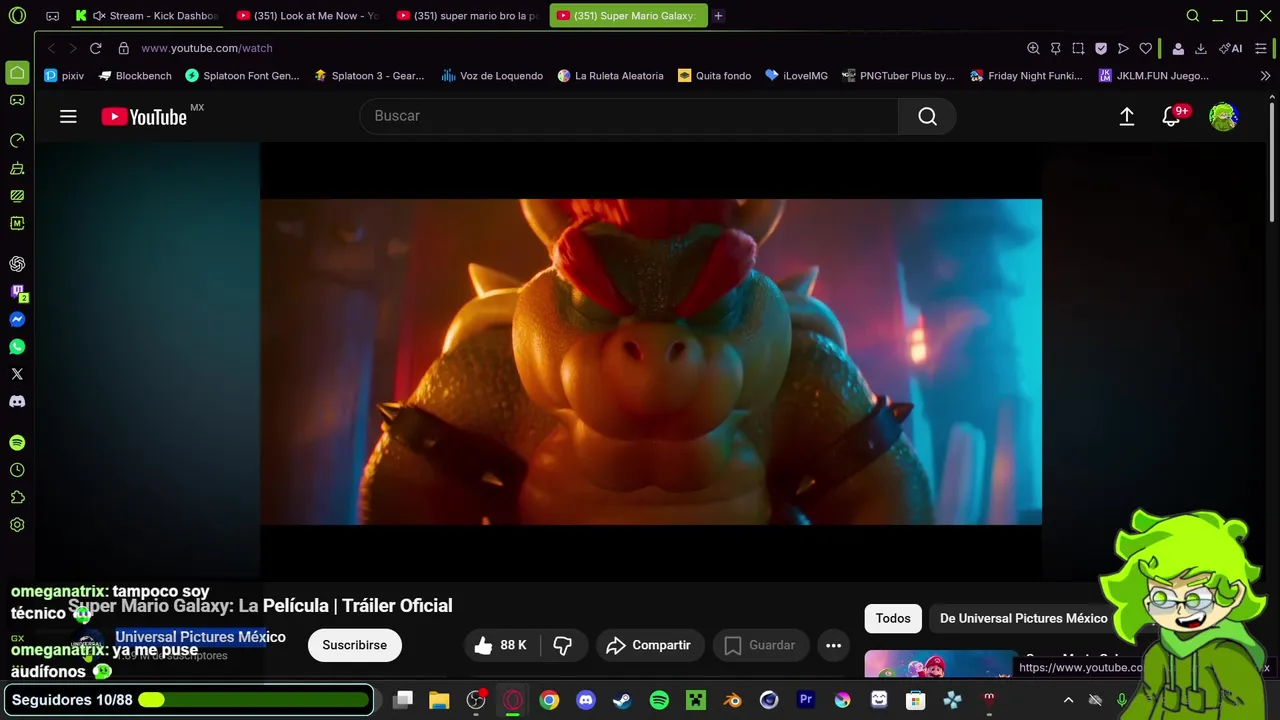Search tabs with the magnifier icon
This screenshot has width=1280, height=720.
pos(1192,16)
